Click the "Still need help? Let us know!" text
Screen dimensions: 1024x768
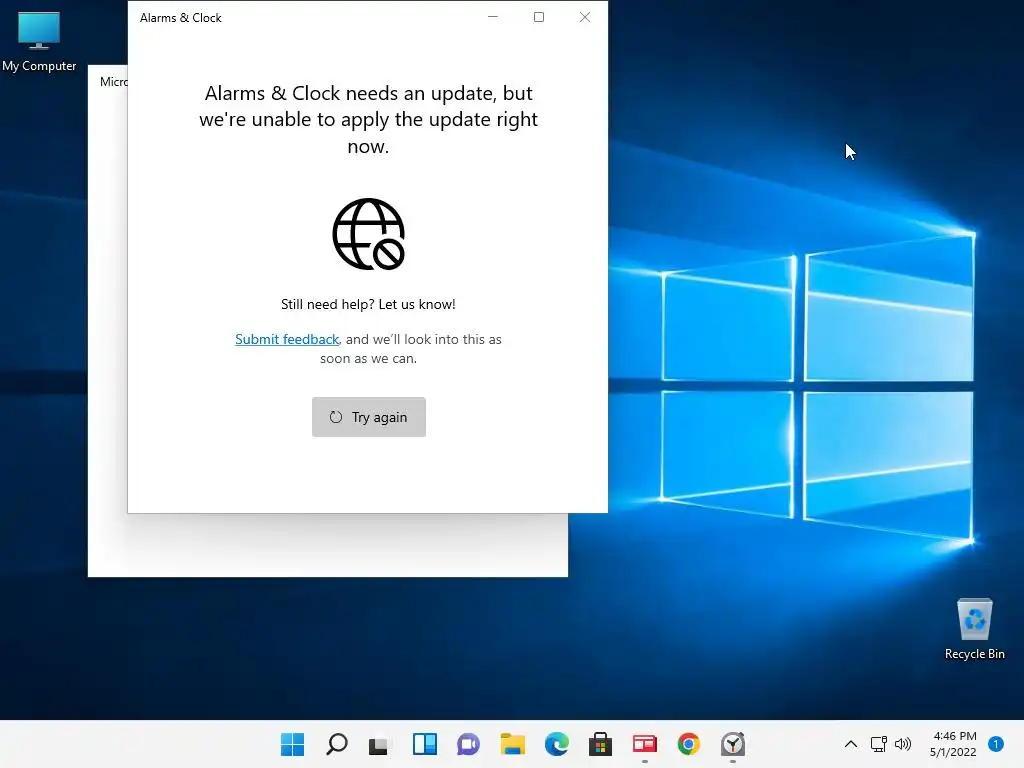368,304
